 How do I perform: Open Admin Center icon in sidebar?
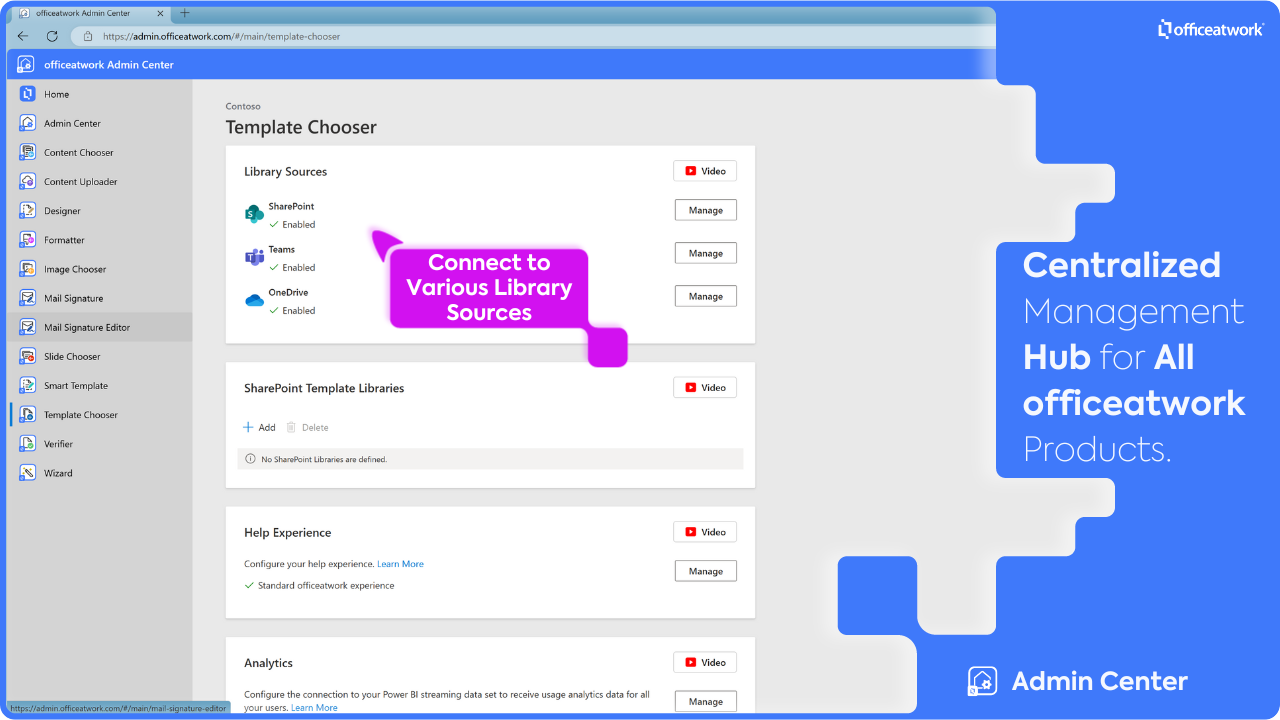pyautogui.click(x=27, y=123)
